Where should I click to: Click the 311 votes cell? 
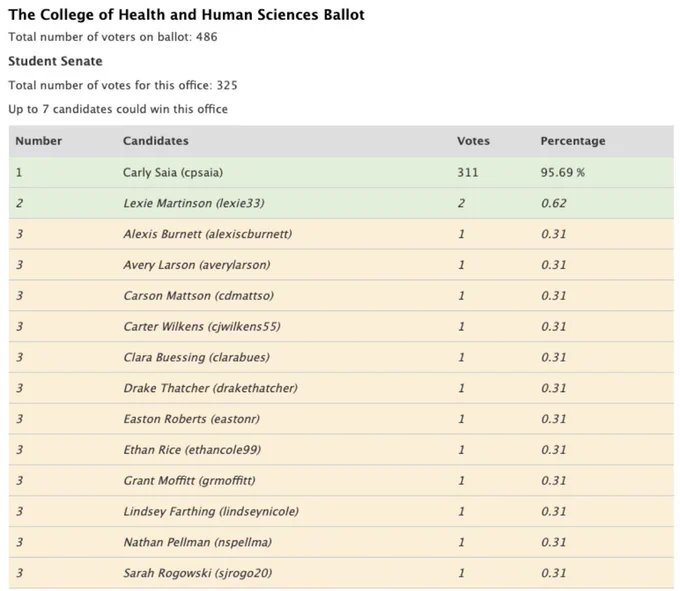(x=468, y=173)
